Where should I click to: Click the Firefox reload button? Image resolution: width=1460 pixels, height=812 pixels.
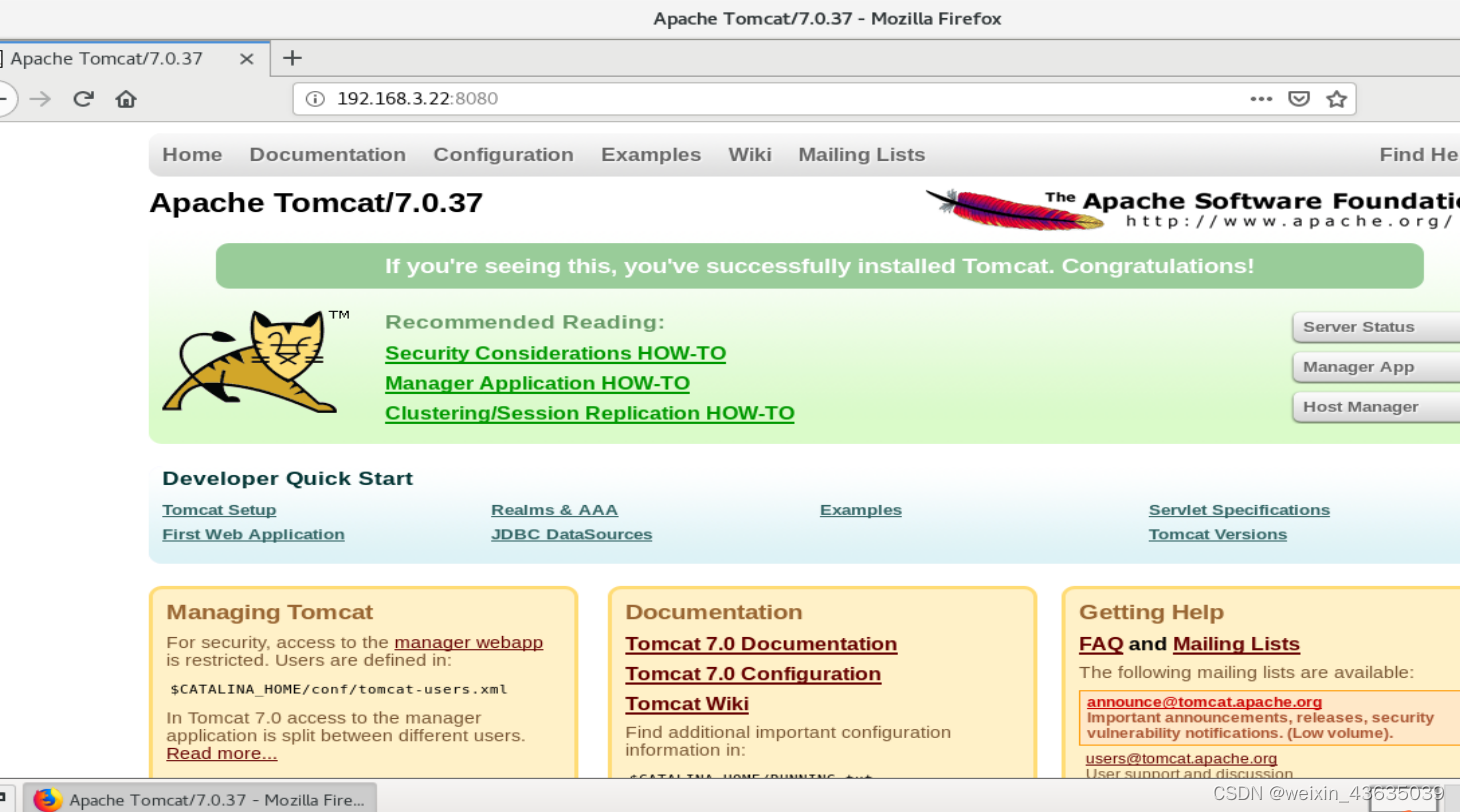[x=84, y=99]
